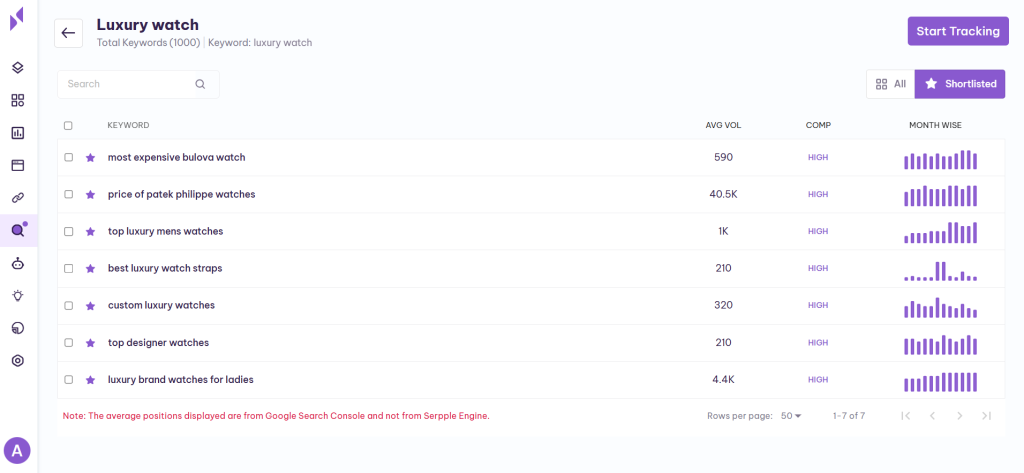Unstar price of patek philippe watches keyword

[x=91, y=195]
